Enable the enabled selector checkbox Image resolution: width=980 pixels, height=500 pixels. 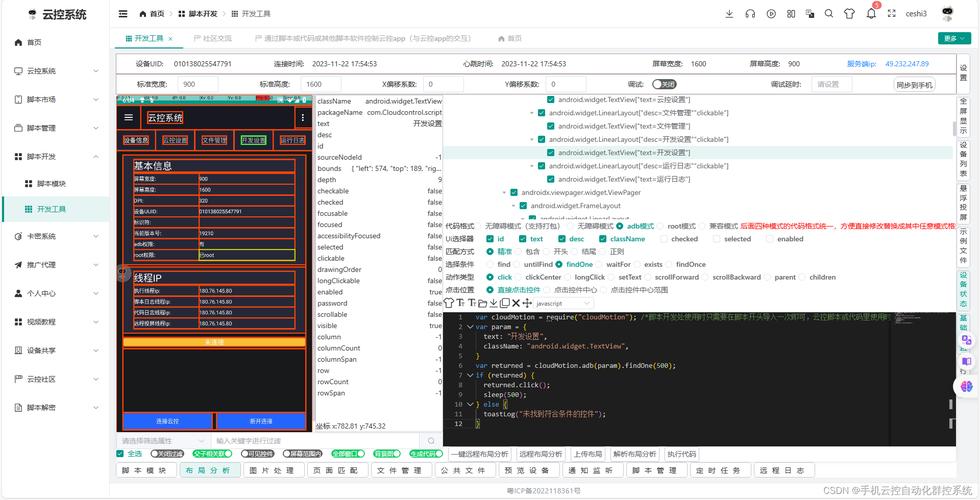click(771, 239)
